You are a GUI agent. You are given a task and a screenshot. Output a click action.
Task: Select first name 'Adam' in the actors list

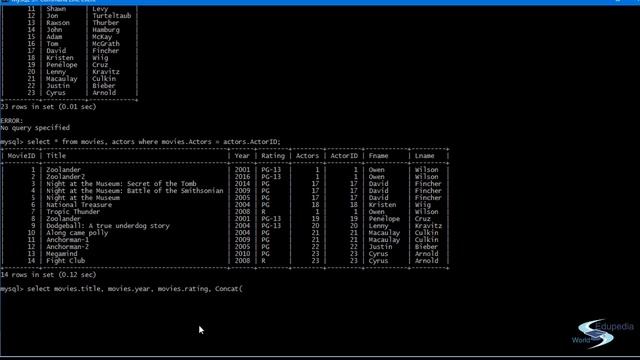54,37
